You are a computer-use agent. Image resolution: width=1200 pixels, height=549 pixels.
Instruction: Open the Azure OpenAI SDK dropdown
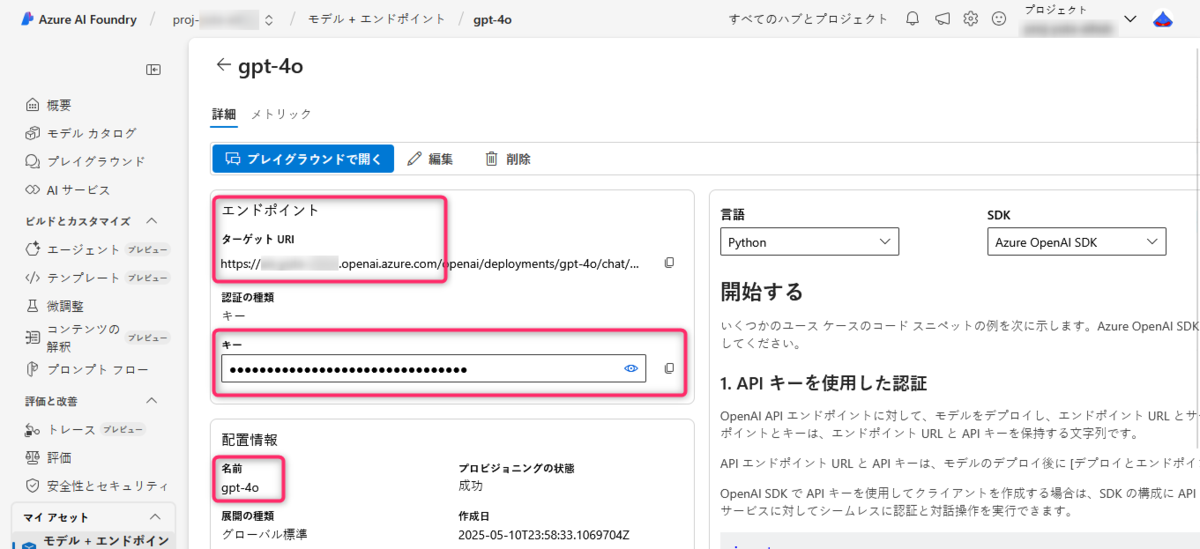pos(1076,242)
